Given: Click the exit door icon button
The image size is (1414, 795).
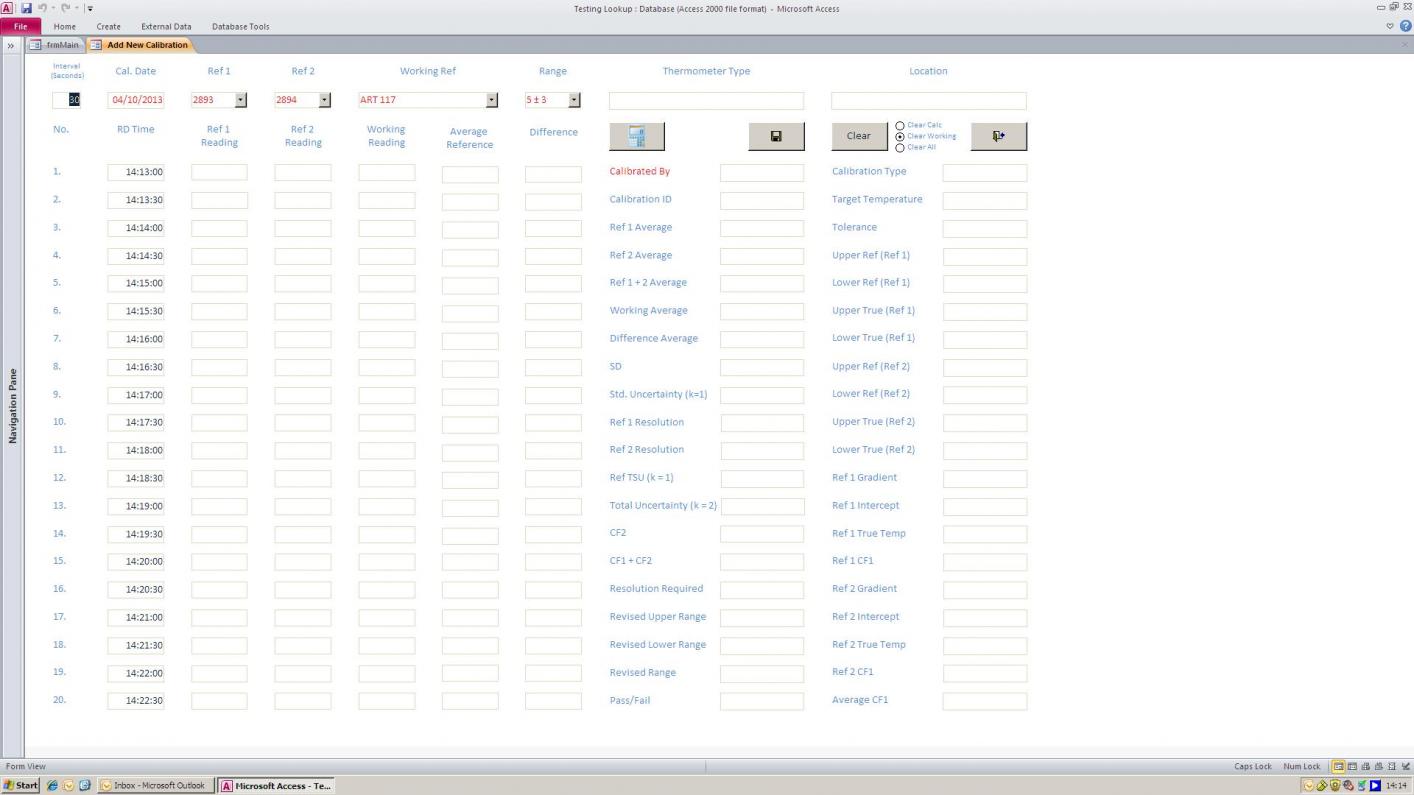Looking at the screenshot, I should 998,136.
